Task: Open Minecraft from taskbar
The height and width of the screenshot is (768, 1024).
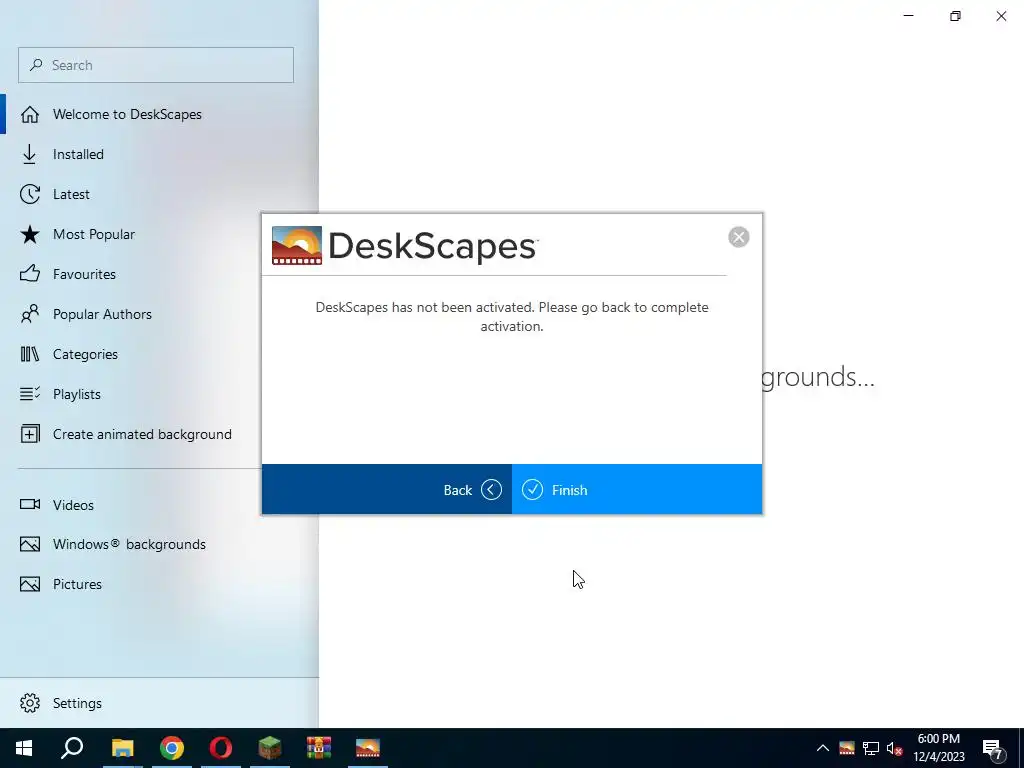Action: pyautogui.click(x=270, y=748)
